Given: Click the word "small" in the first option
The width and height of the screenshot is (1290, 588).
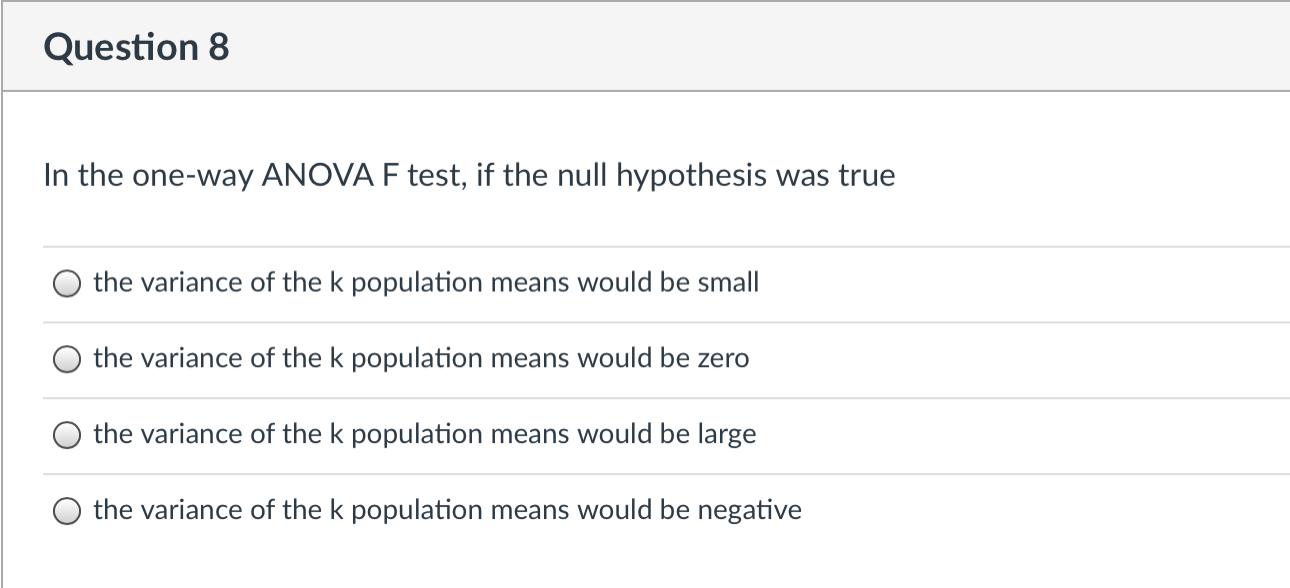Looking at the screenshot, I should click(x=728, y=283).
